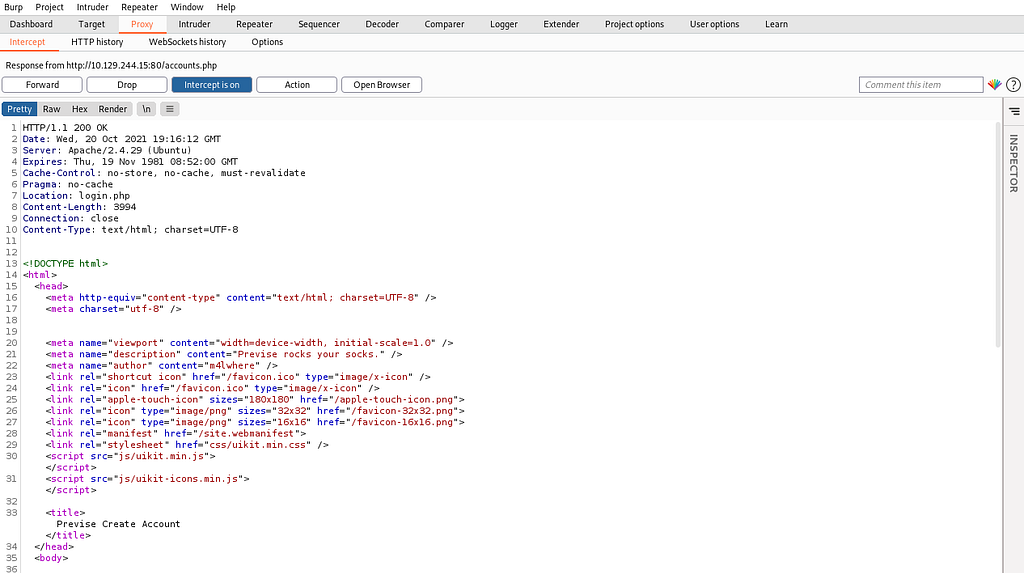Select the Proxy tab
1024x573 pixels.
point(142,24)
